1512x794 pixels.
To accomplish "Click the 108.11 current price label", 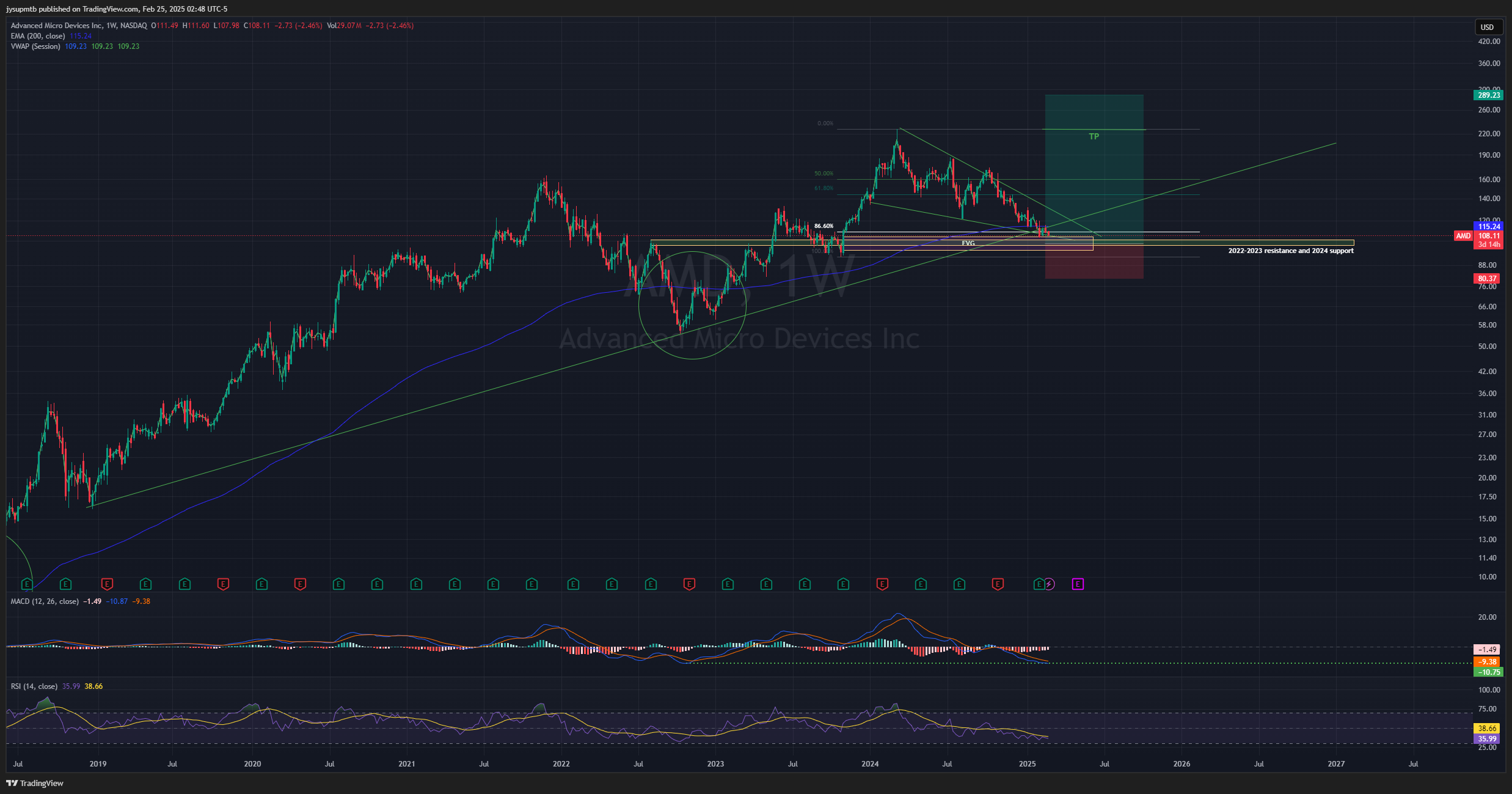I will coord(1489,236).
